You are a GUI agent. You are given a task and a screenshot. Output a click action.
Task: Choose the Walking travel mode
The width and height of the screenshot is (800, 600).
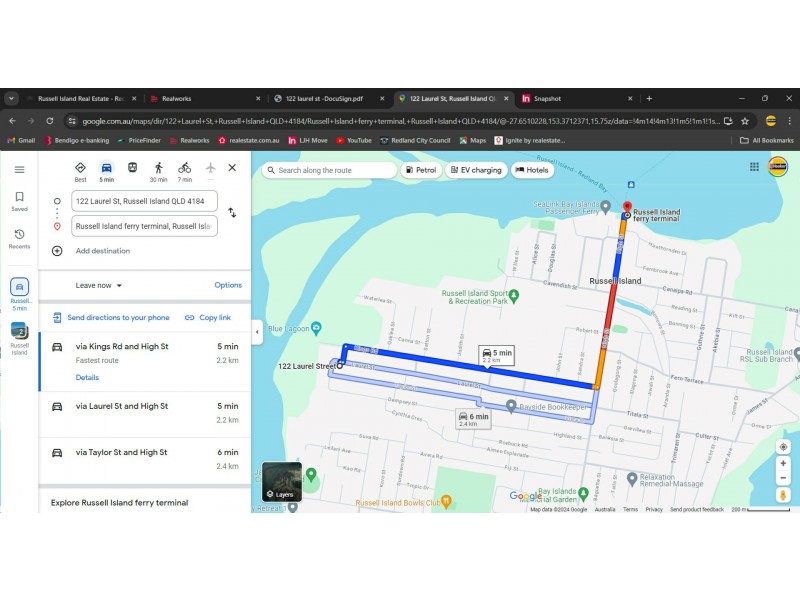(x=158, y=168)
